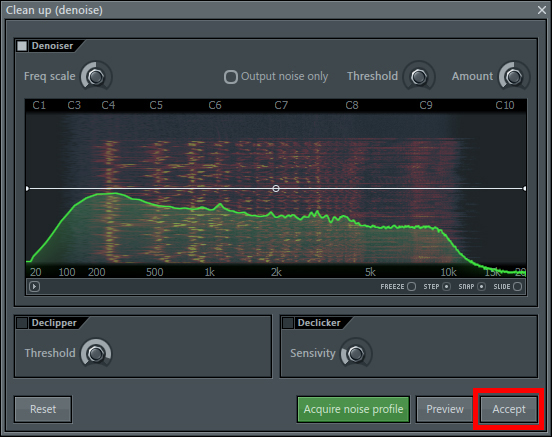Click Acquire noise profile button
The image size is (552, 437).
click(353, 409)
